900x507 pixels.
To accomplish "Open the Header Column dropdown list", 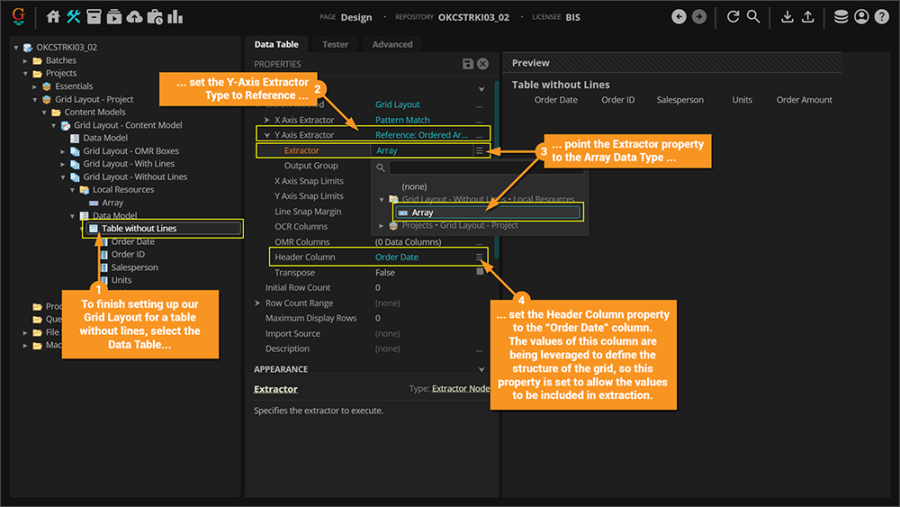I will tap(479, 257).
